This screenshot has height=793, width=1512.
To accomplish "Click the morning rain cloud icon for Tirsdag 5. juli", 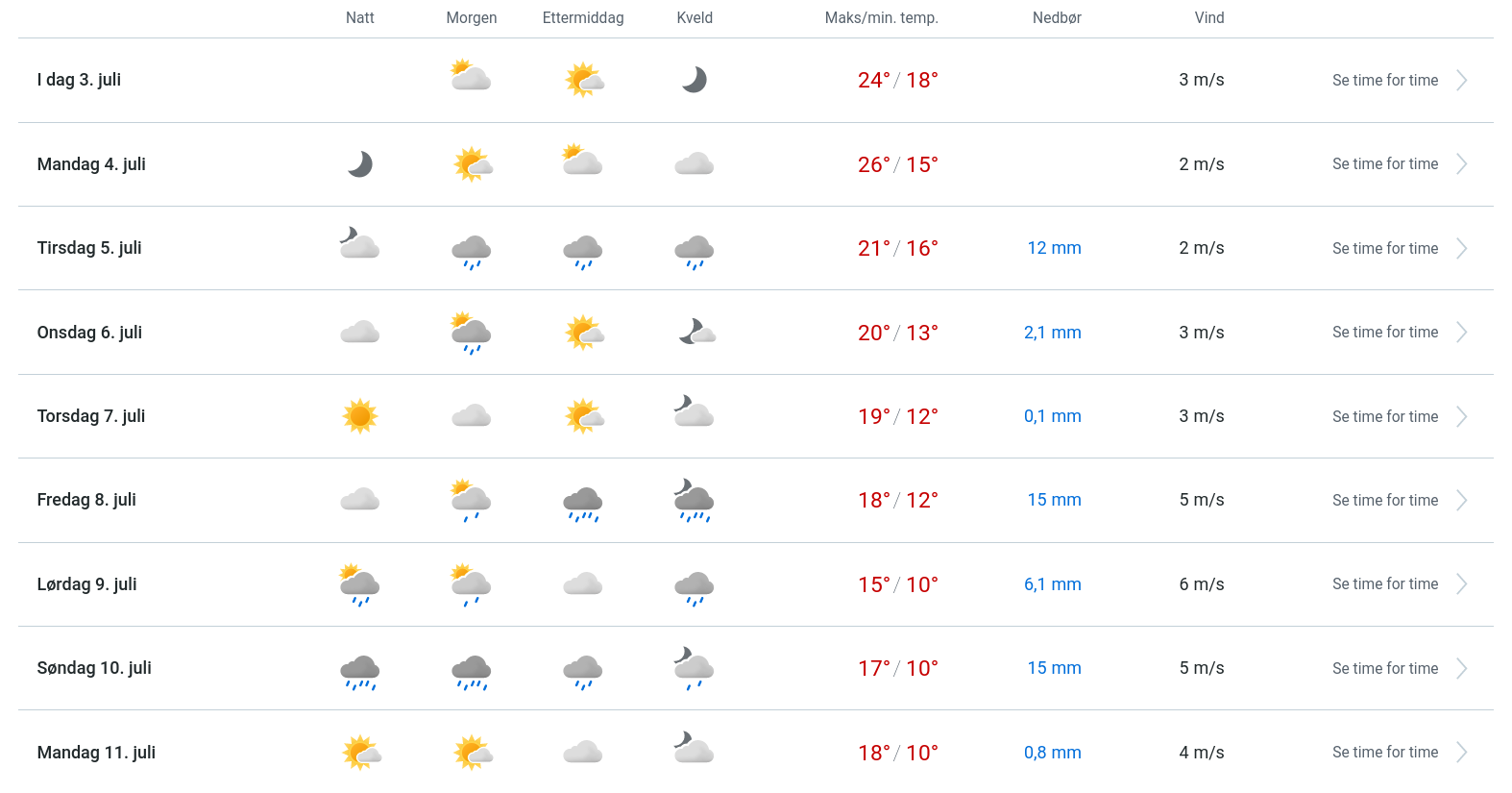I will 471,251.
